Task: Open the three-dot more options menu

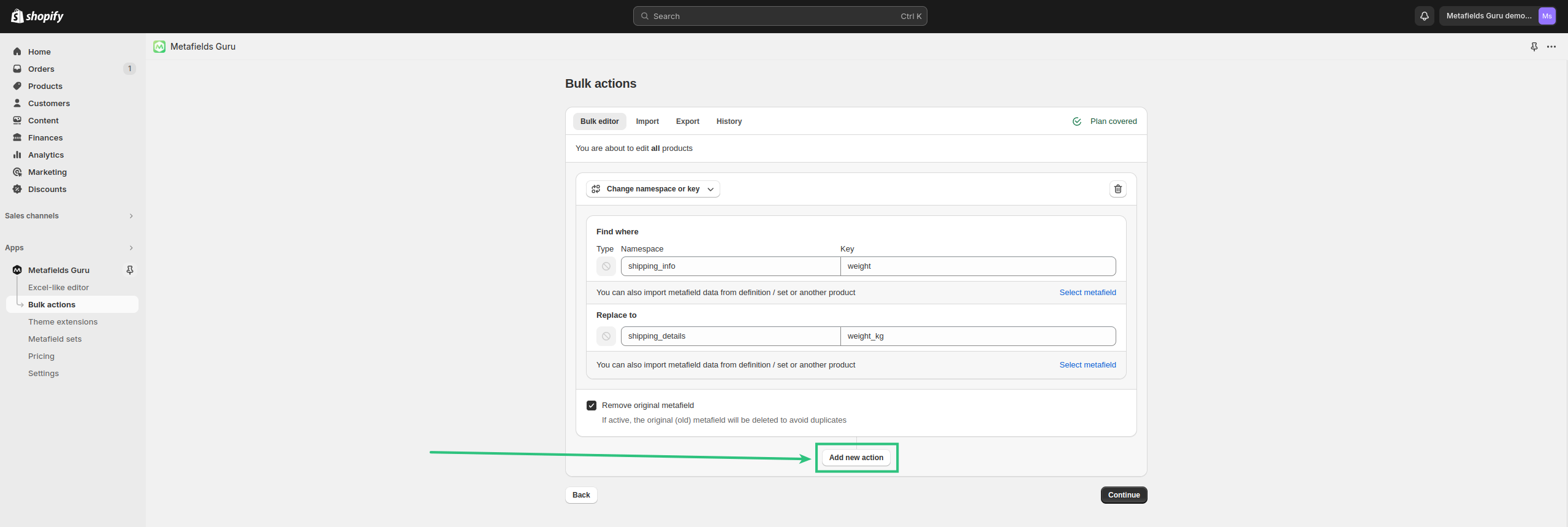Action: pyautogui.click(x=1551, y=47)
